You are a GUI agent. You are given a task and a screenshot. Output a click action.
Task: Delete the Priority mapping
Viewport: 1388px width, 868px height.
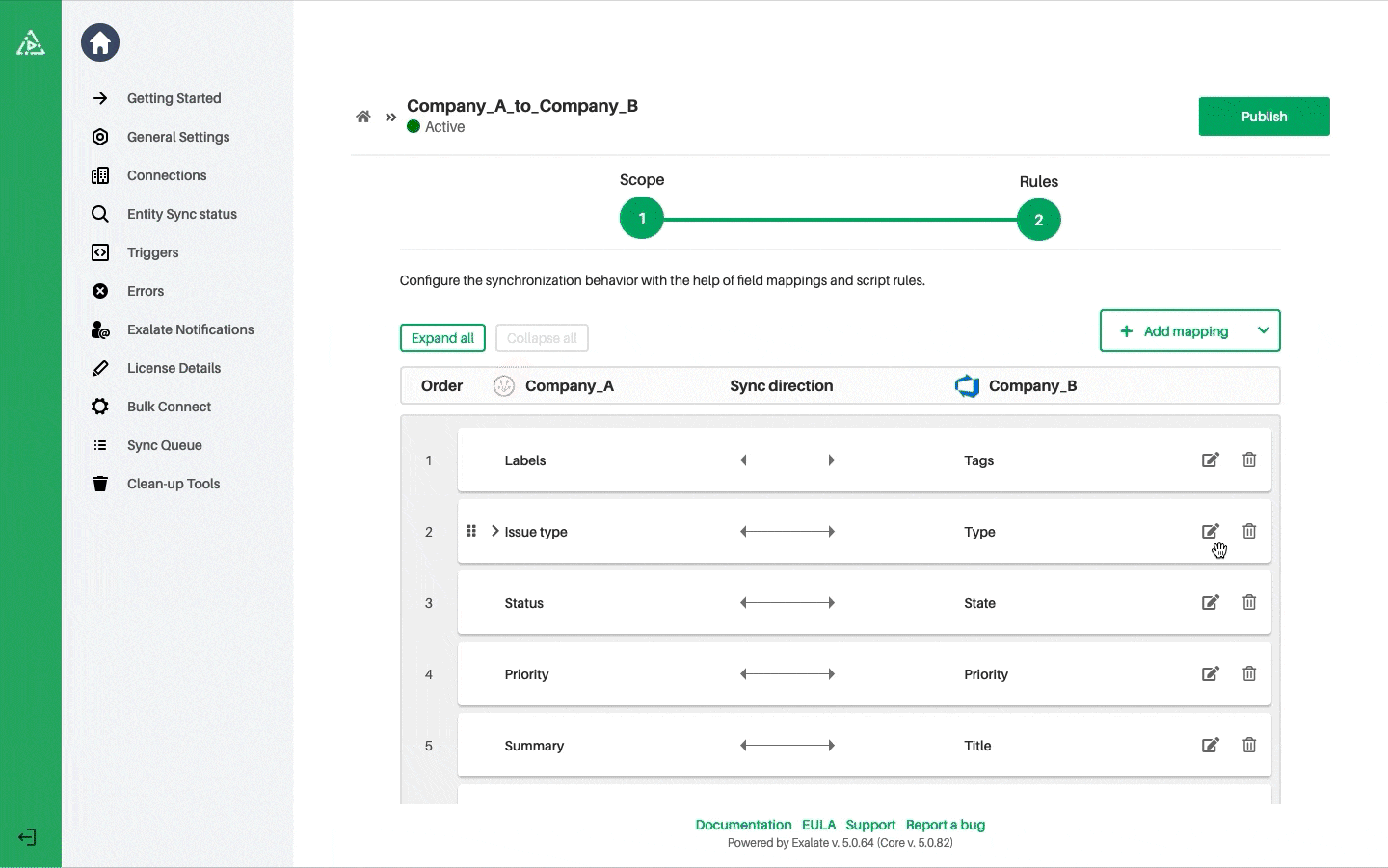[x=1249, y=673]
